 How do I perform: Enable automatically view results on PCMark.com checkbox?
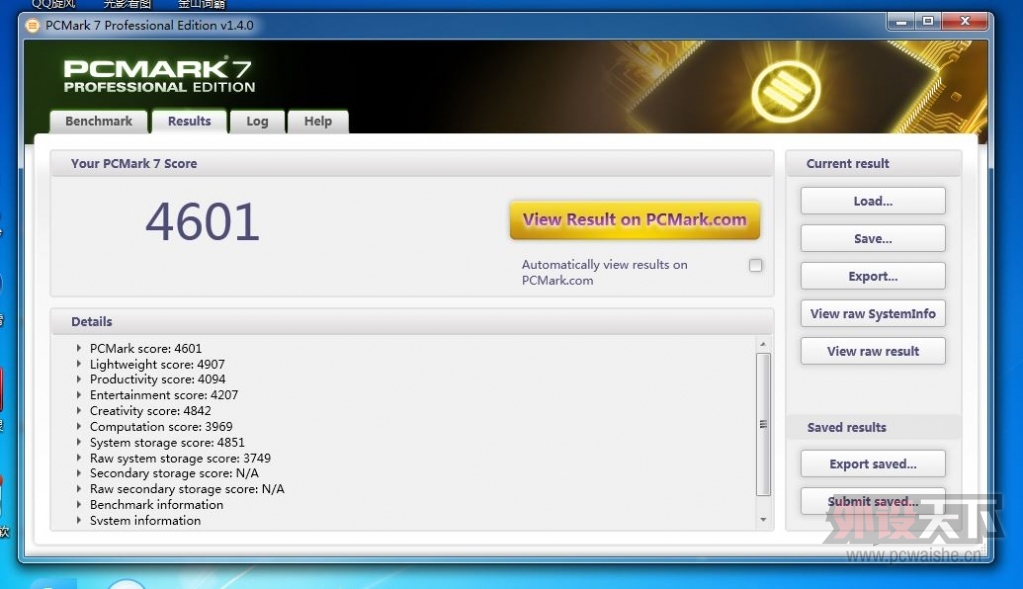click(756, 265)
